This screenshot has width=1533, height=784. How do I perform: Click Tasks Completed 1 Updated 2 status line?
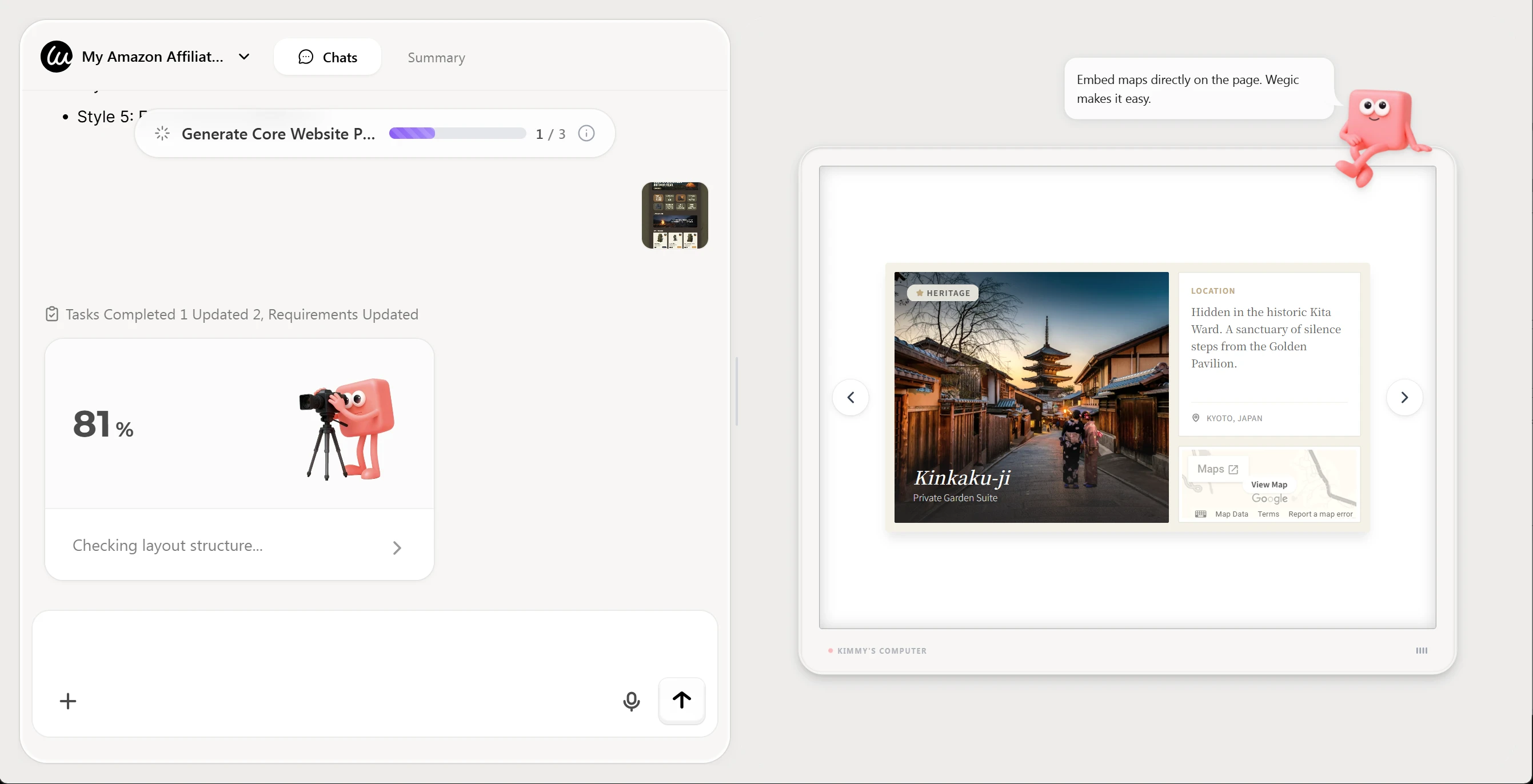click(x=242, y=314)
